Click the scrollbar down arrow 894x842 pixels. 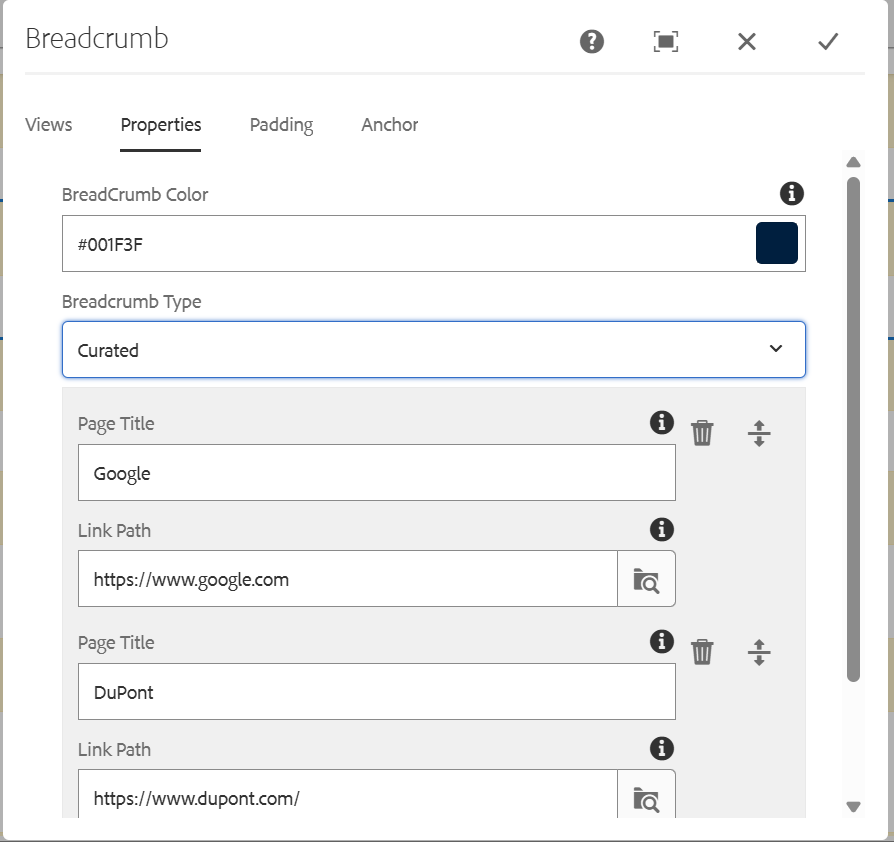pyautogui.click(x=853, y=806)
